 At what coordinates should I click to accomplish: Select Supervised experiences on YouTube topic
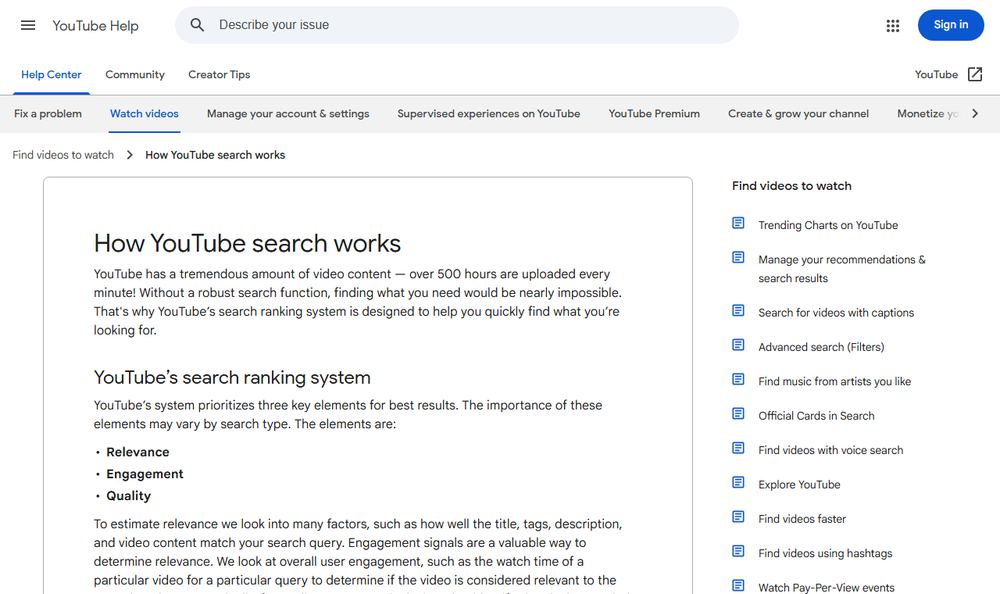click(x=489, y=114)
